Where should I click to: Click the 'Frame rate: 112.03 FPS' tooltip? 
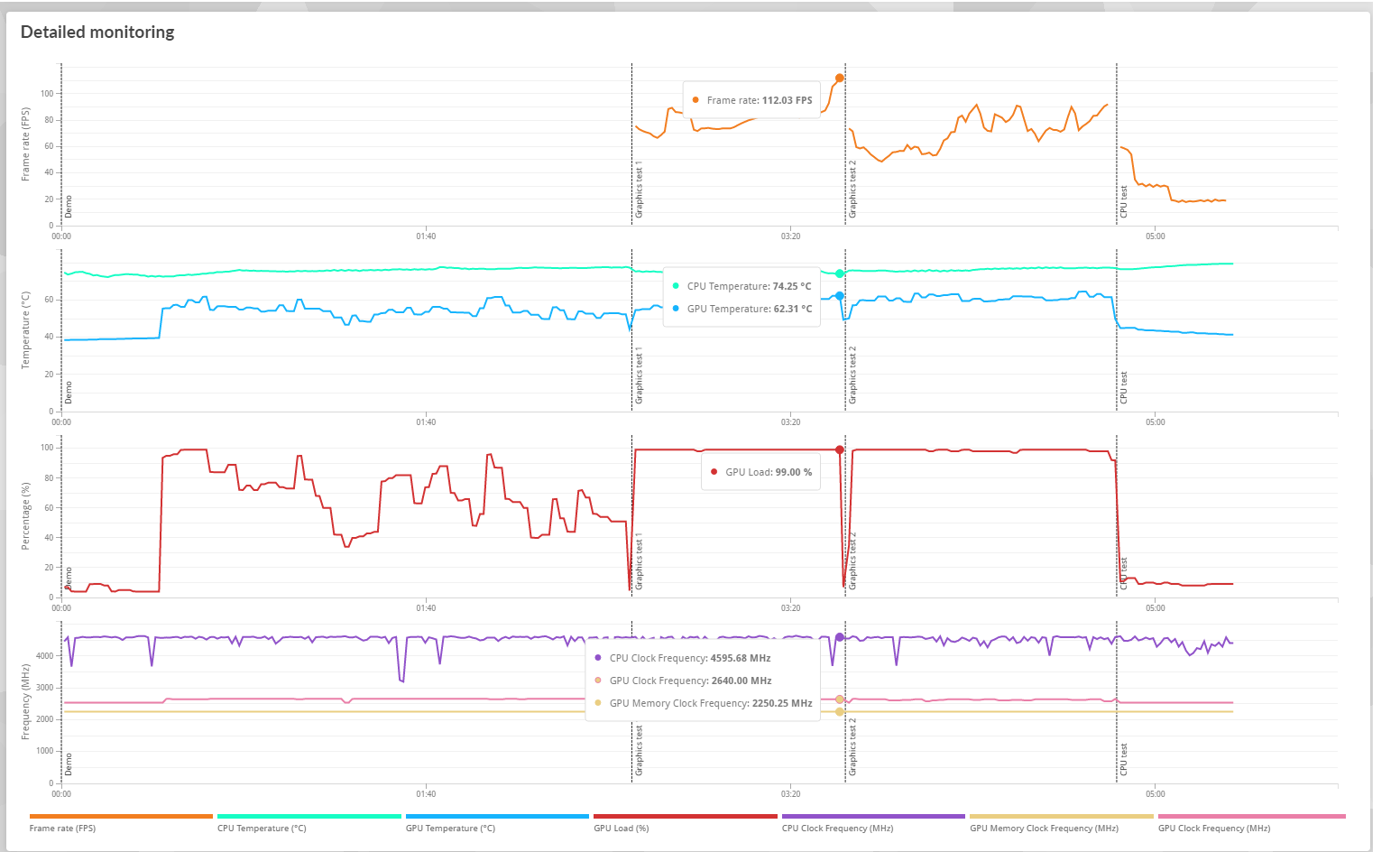click(751, 100)
